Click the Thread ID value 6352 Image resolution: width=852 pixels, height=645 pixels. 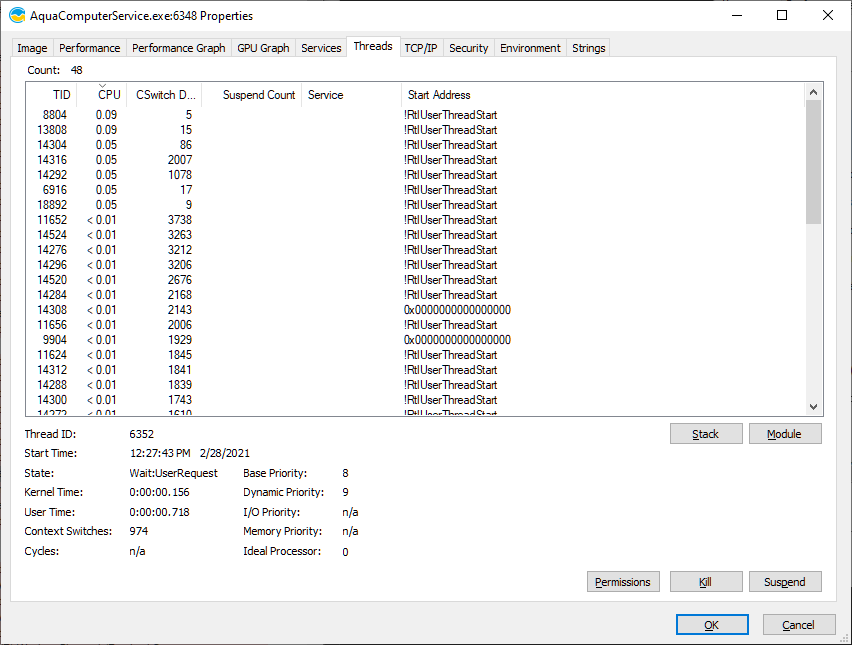[141, 434]
